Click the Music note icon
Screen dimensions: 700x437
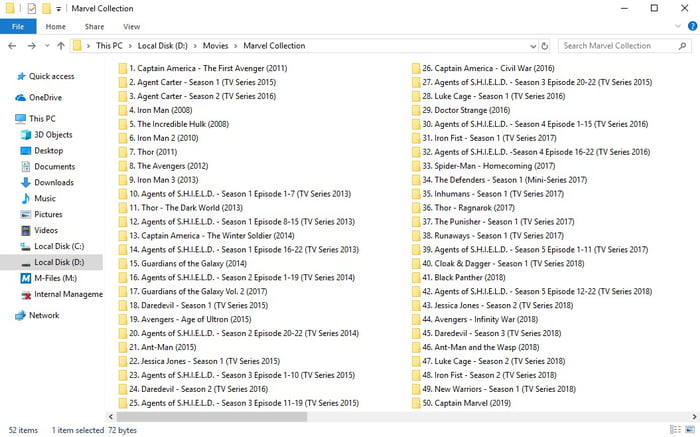pyautogui.click(x=26, y=198)
